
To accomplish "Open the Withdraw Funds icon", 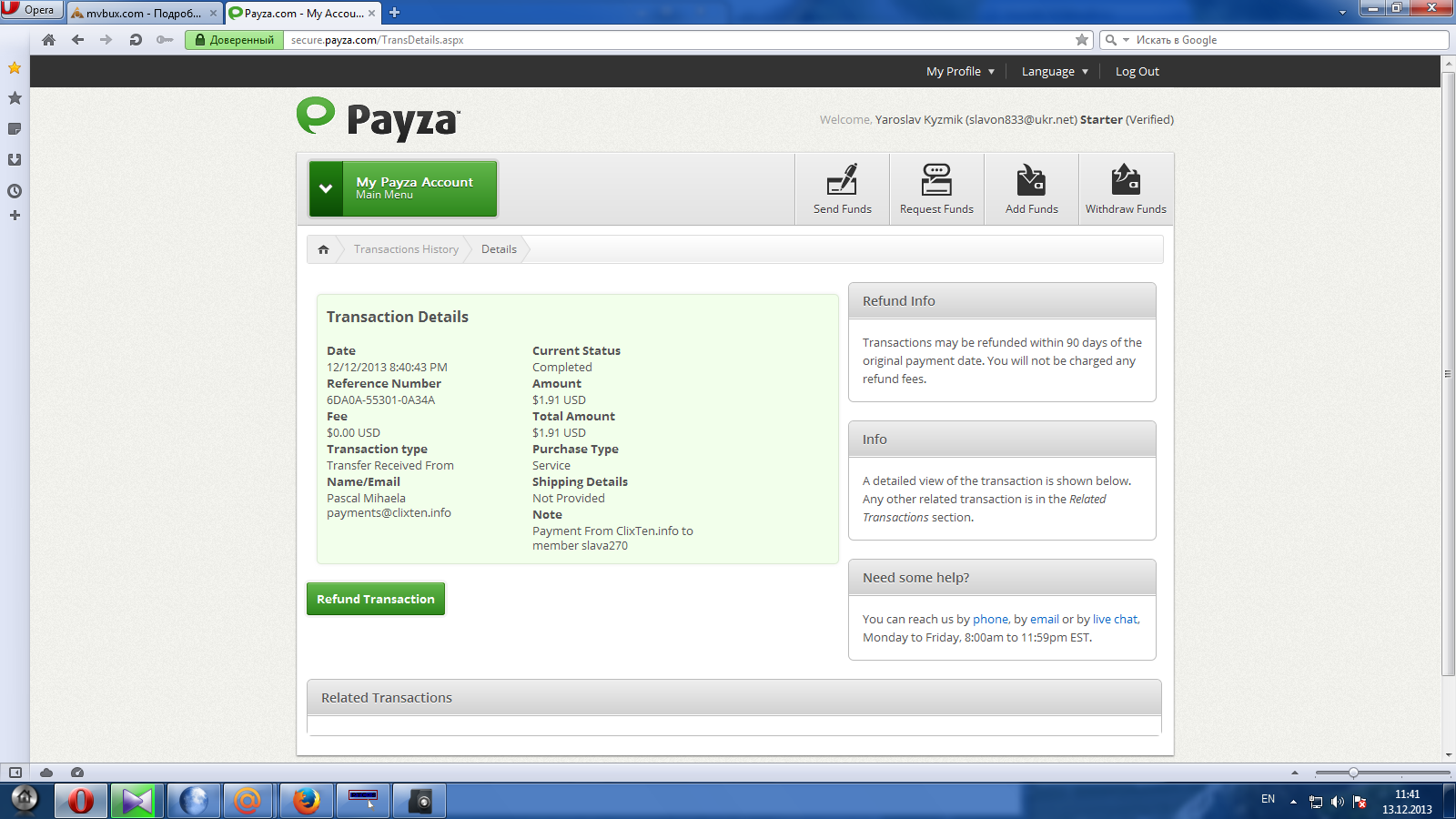I will pyautogui.click(x=1126, y=189).
